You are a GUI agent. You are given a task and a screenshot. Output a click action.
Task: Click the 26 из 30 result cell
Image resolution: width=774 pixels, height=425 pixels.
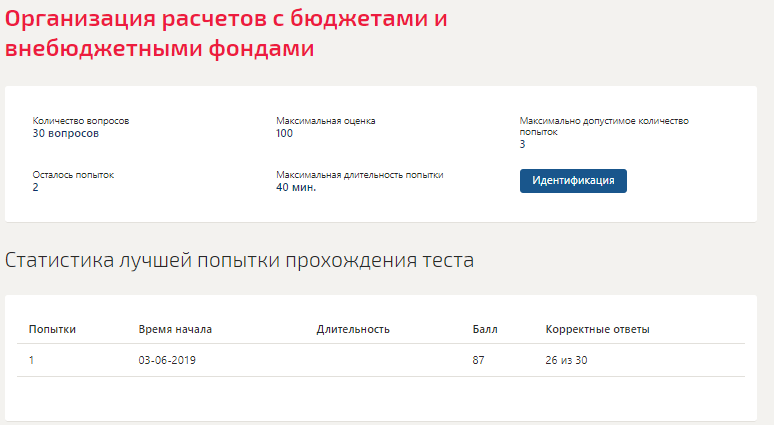(566, 360)
